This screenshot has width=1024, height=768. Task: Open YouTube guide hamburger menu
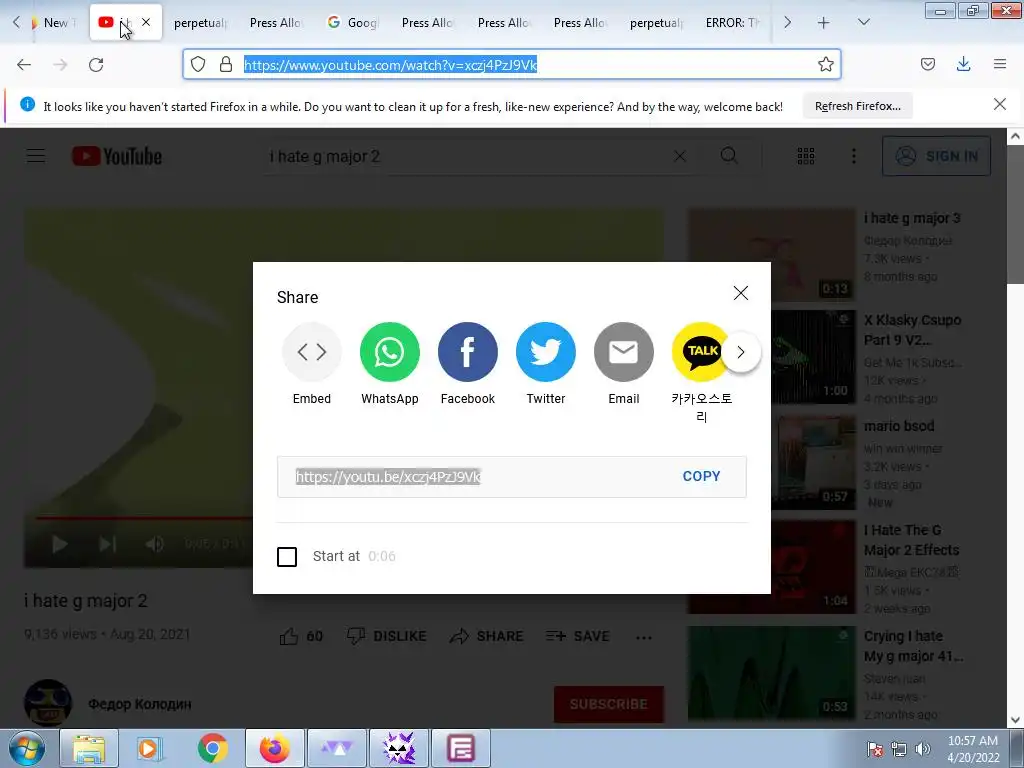coord(36,156)
